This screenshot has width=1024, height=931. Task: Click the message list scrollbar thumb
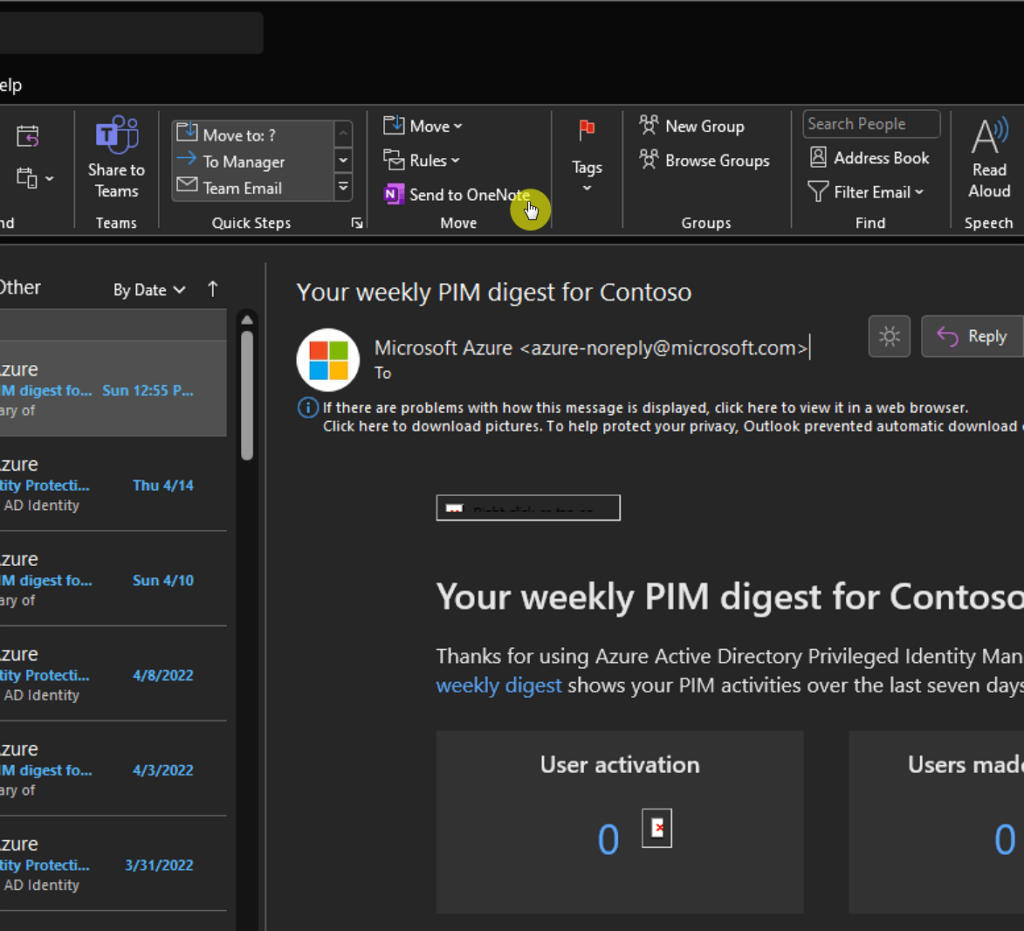(x=247, y=396)
